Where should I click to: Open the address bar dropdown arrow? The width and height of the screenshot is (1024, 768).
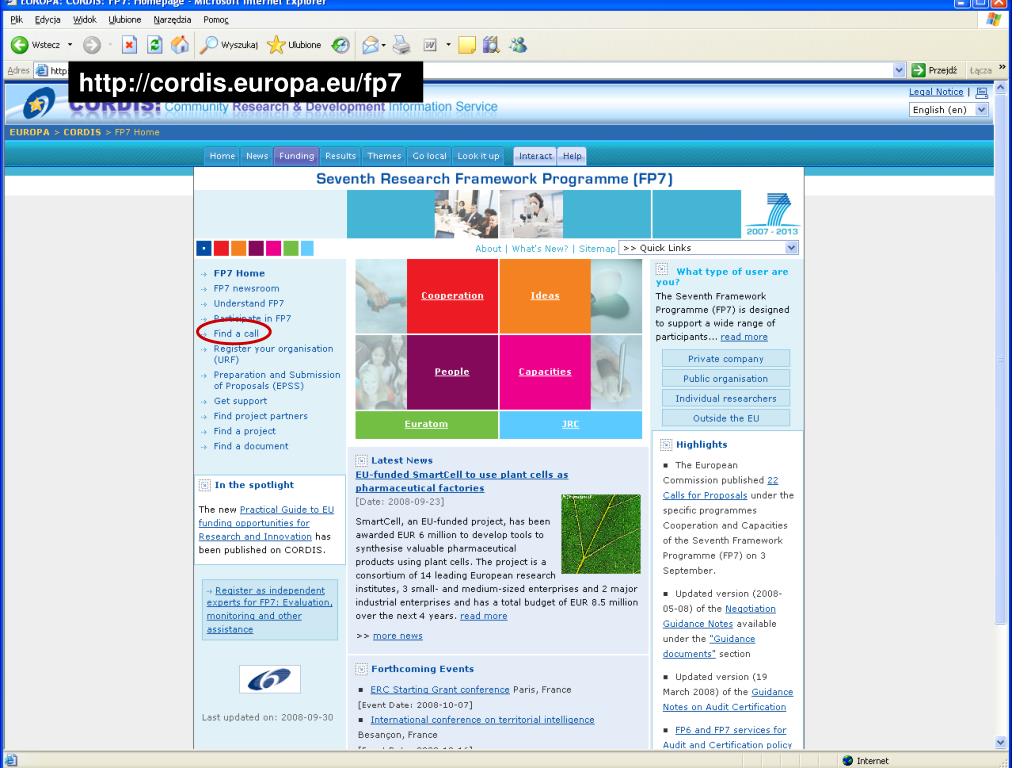coord(899,70)
